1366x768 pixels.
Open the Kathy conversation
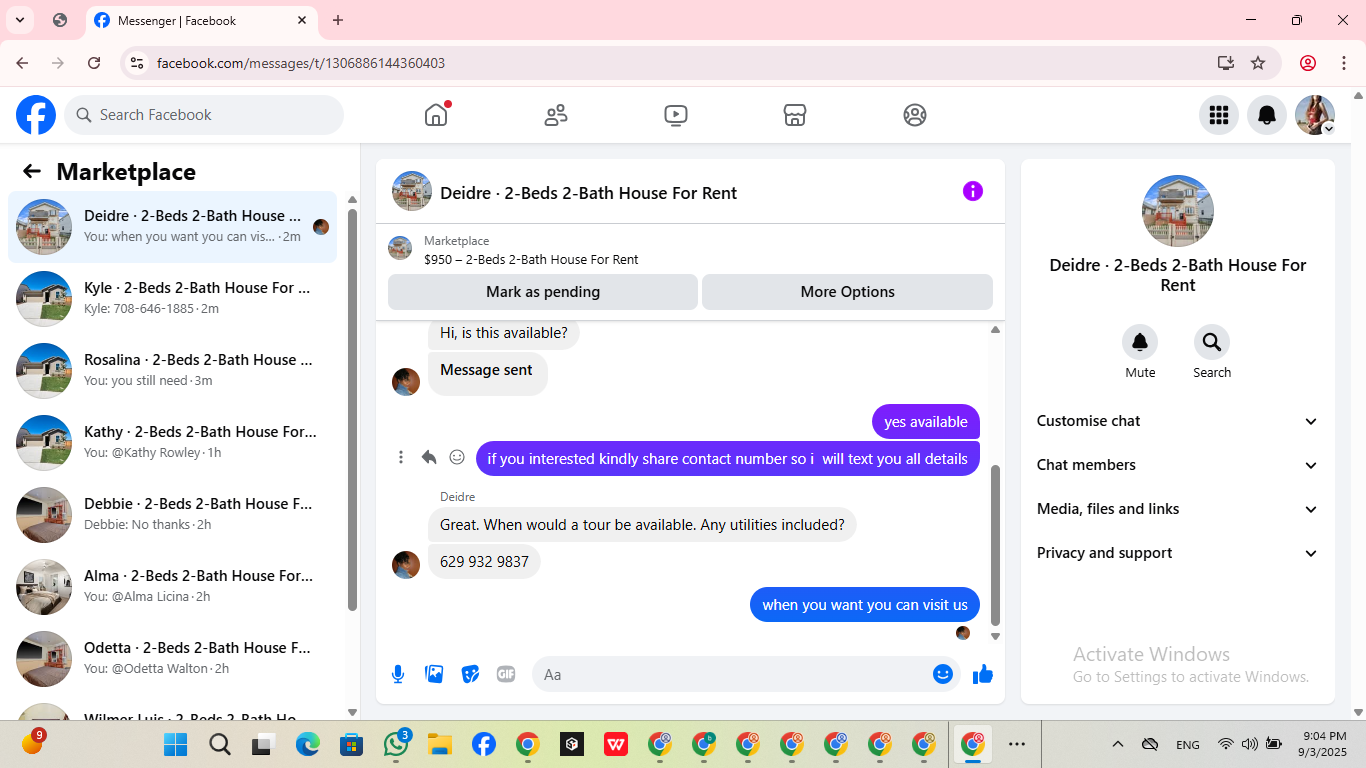173,442
